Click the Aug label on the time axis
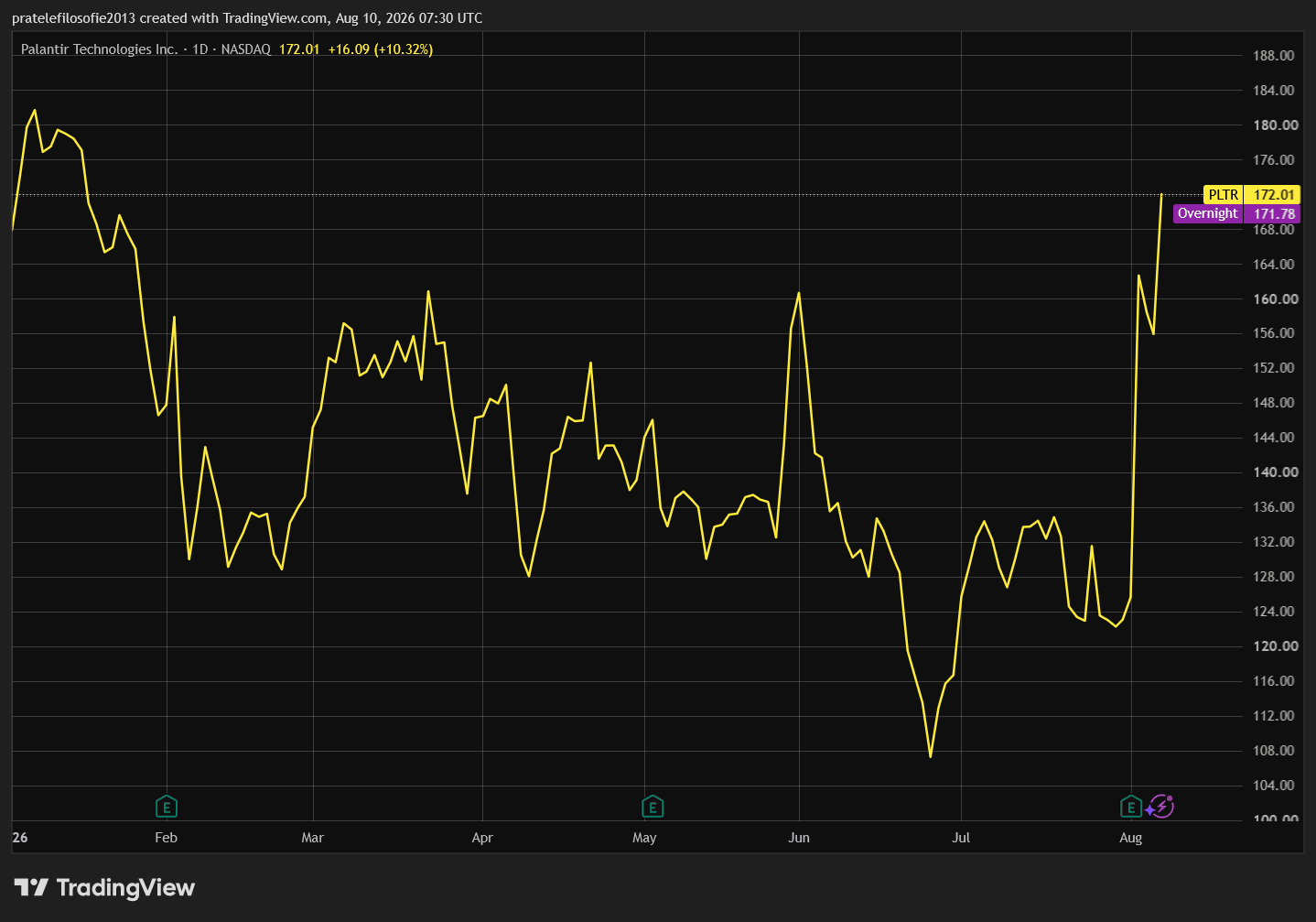The height and width of the screenshot is (922, 1316). [x=1131, y=838]
